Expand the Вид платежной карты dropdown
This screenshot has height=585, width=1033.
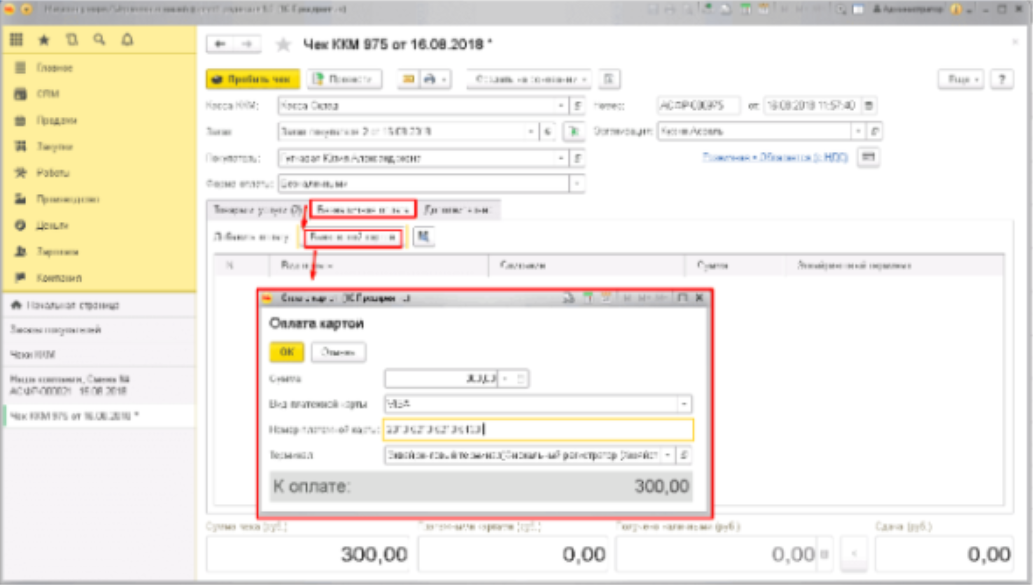coord(684,404)
